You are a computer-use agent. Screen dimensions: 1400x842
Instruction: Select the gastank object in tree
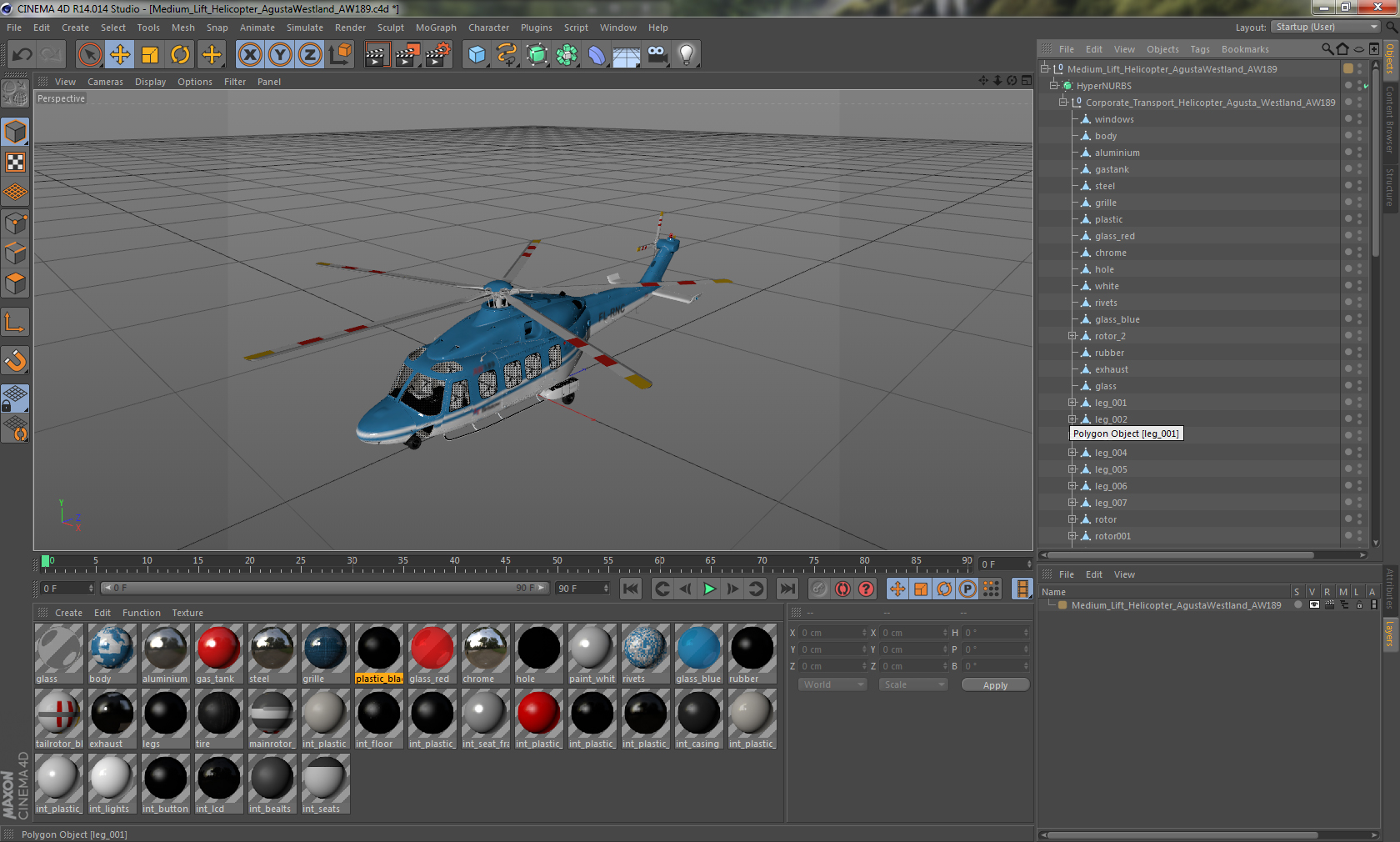(1112, 169)
